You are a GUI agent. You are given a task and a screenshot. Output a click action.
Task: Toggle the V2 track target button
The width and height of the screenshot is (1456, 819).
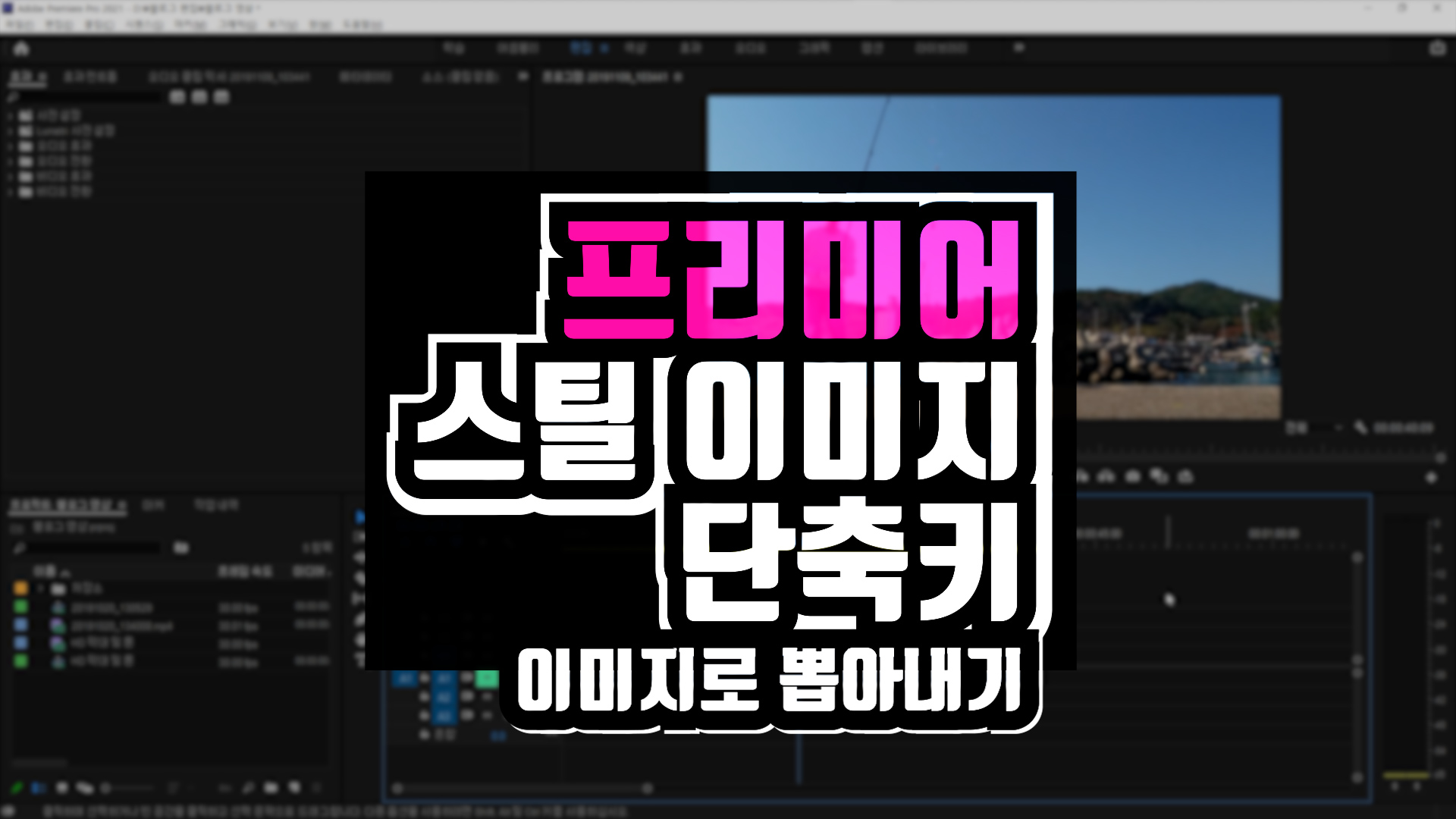tap(444, 697)
